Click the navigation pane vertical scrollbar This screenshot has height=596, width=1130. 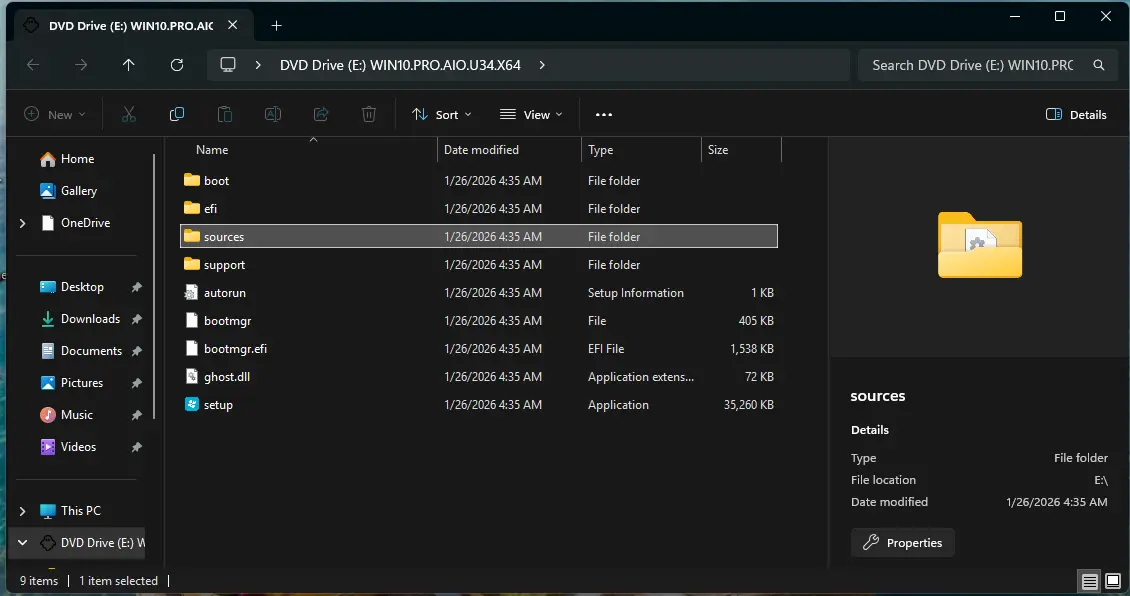click(154, 285)
